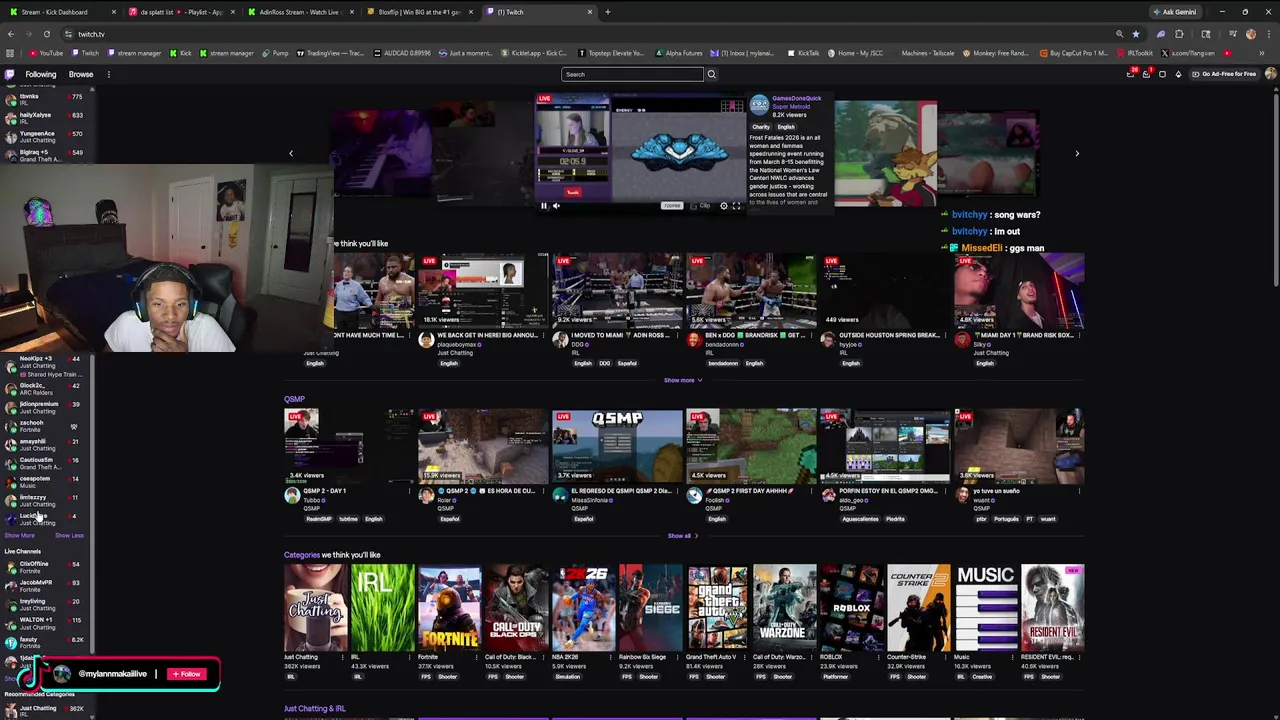Go to previous featured stream with left arrow

291,153
